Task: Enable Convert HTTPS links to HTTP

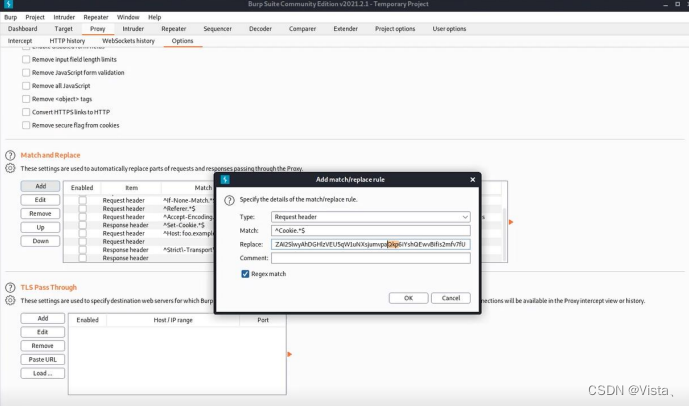Action: [x=26, y=112]
